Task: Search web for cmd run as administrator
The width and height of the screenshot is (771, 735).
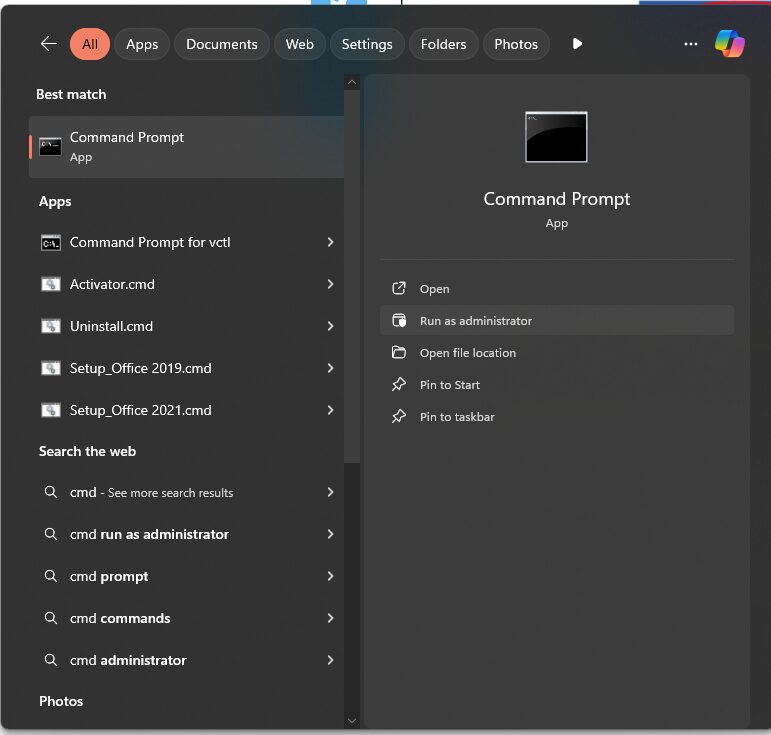Action: tap(186, 534)
